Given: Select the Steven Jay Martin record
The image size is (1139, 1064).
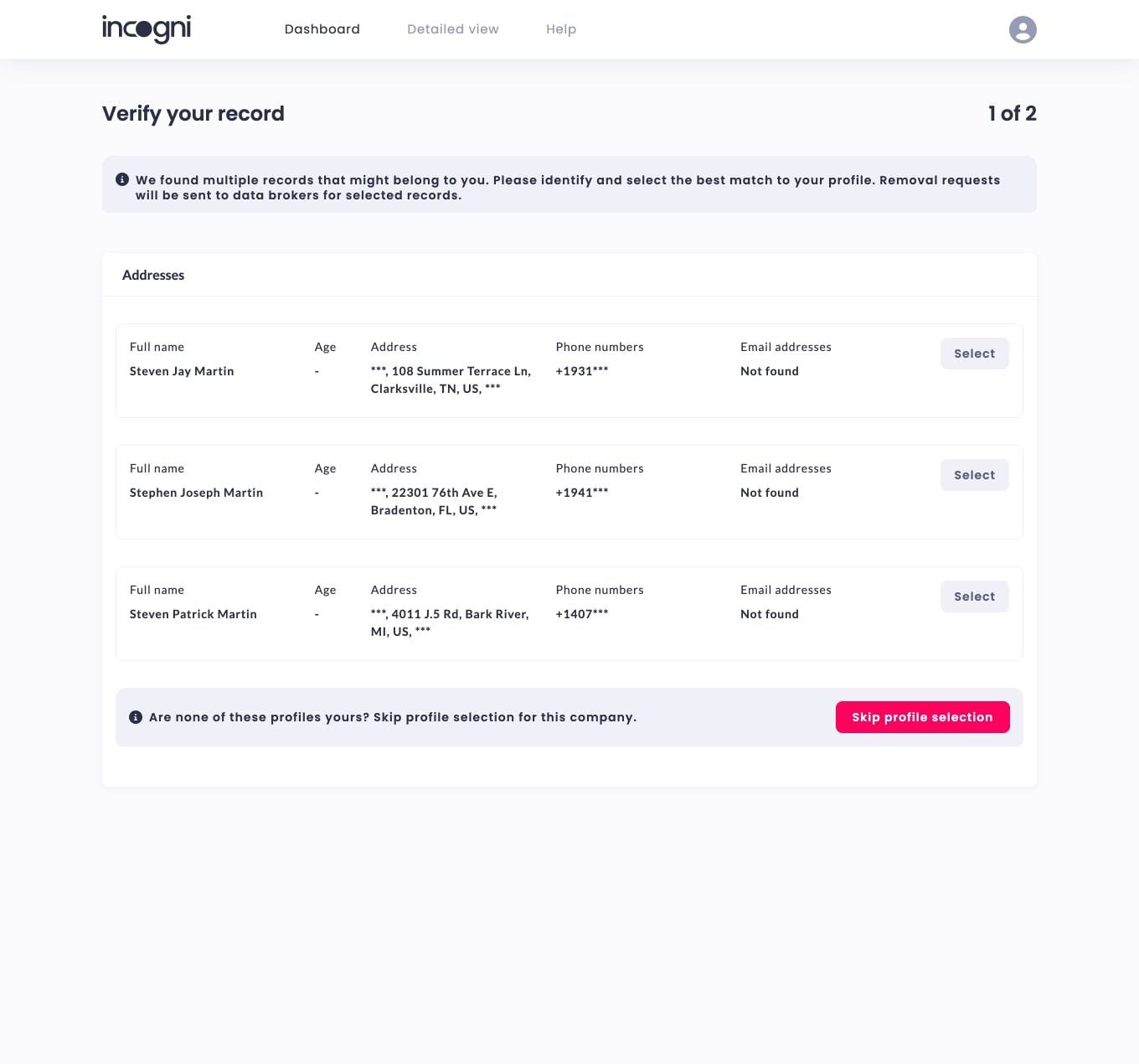Looking at the screenshot, I should coord(974,354).
